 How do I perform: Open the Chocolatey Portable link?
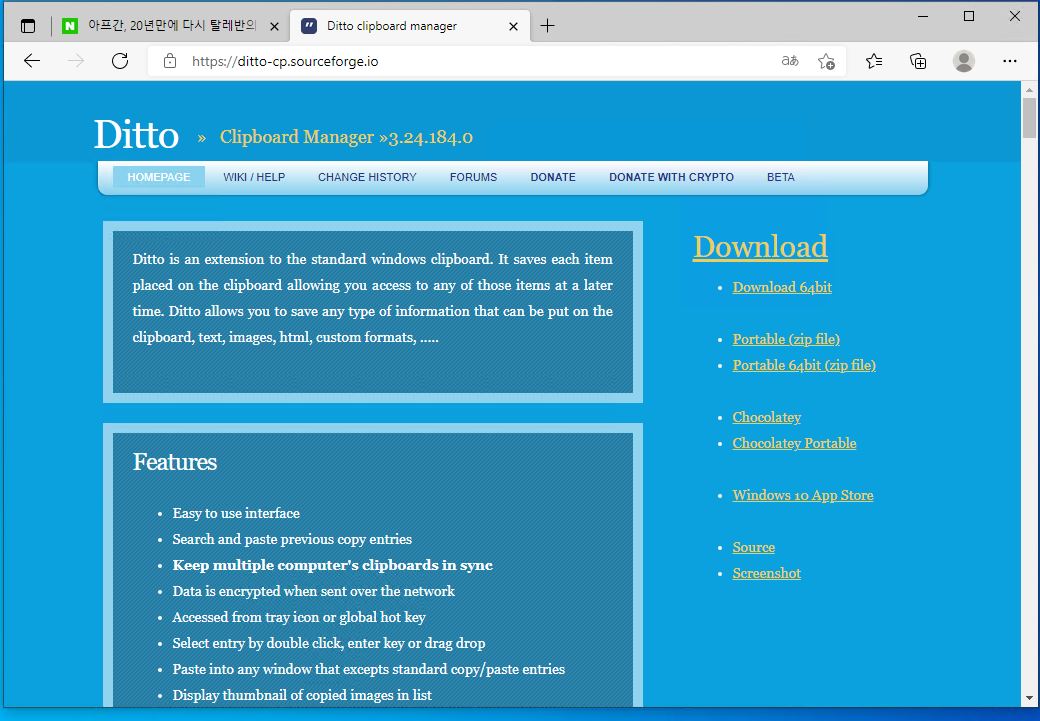pyautogui.click(x=794, y=443)
